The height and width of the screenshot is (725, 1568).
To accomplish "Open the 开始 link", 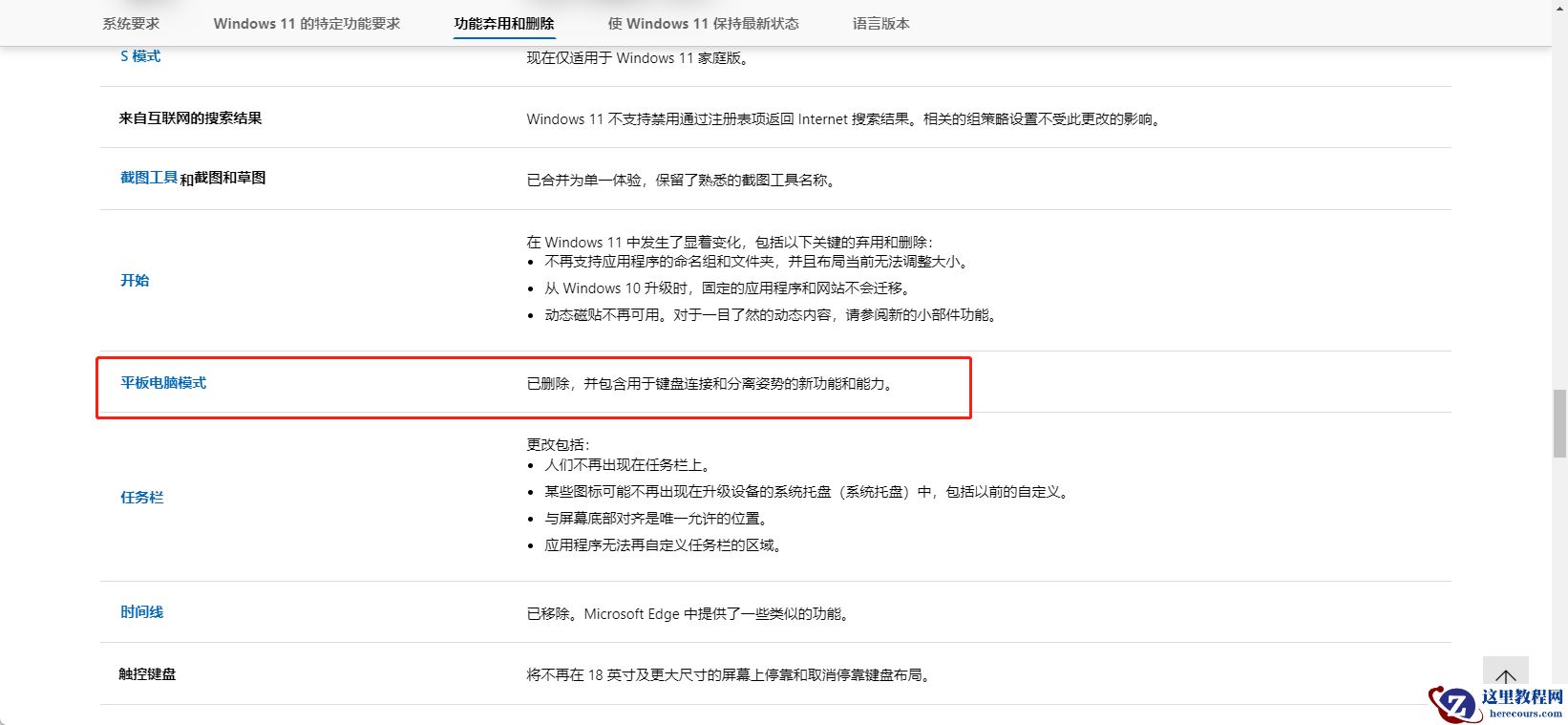I will 135,280.
